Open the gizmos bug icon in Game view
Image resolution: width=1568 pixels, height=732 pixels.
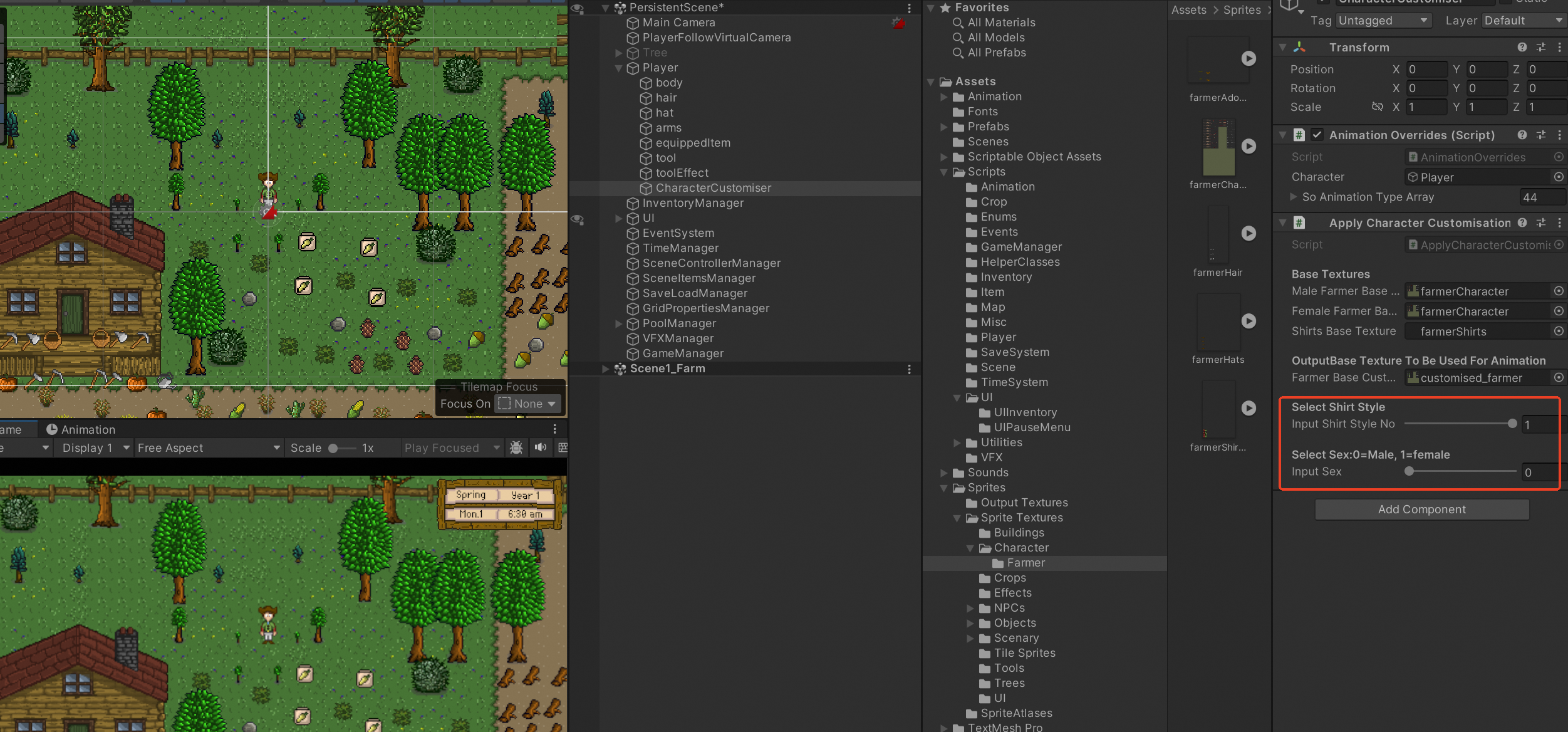point(516,447)
